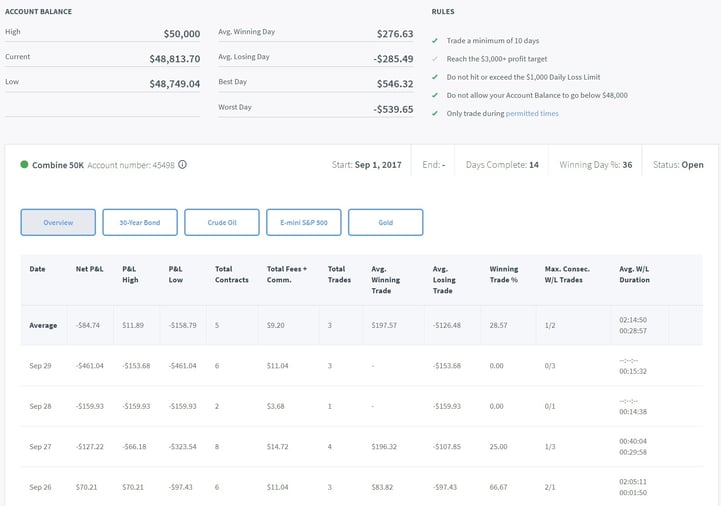Open the permitted times link
The height and width of the screenshot is (506, 721).
tap(532, 114)
